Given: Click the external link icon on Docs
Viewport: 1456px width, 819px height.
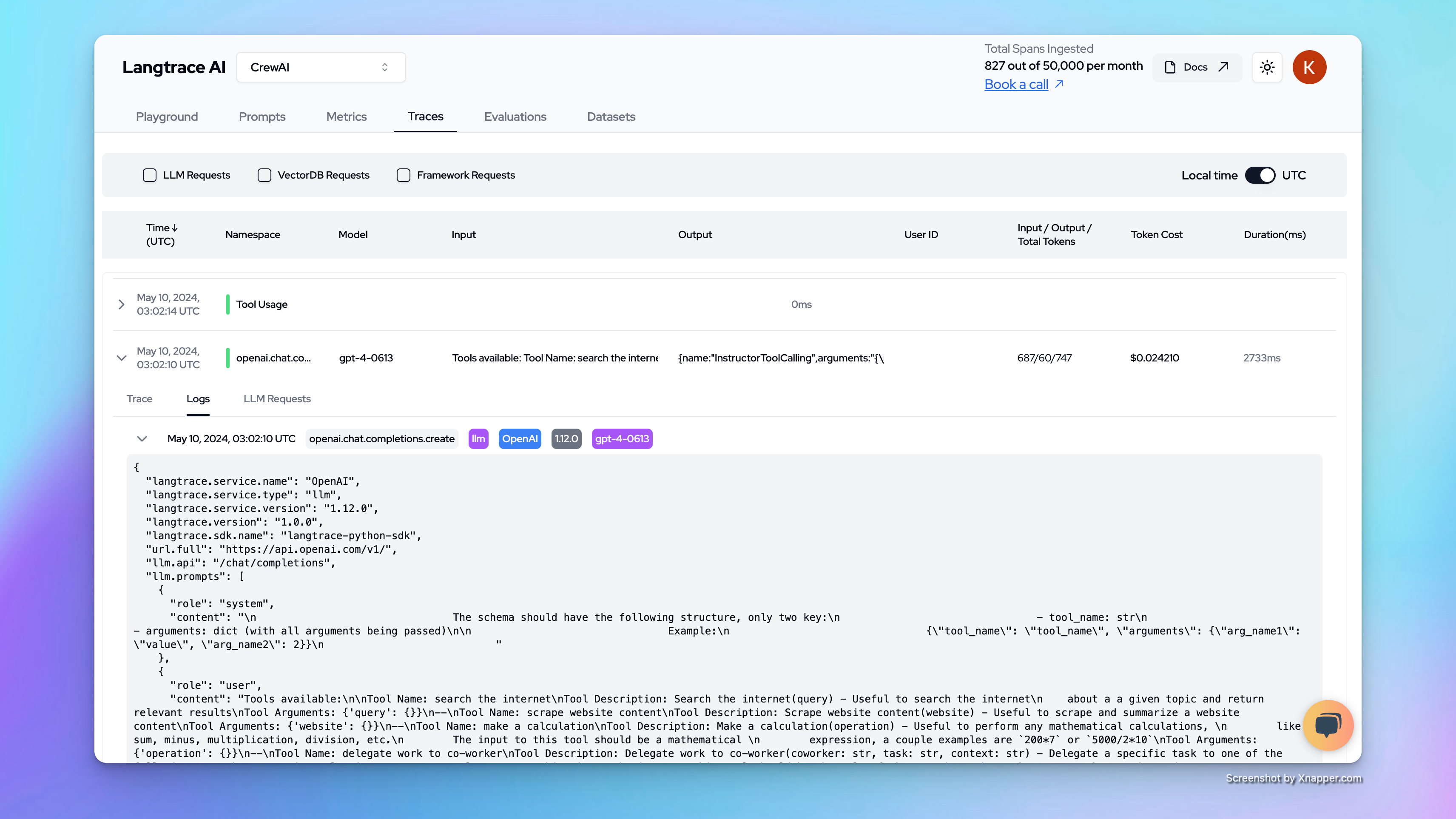Looking at the screenshot, I should 1222,67.
